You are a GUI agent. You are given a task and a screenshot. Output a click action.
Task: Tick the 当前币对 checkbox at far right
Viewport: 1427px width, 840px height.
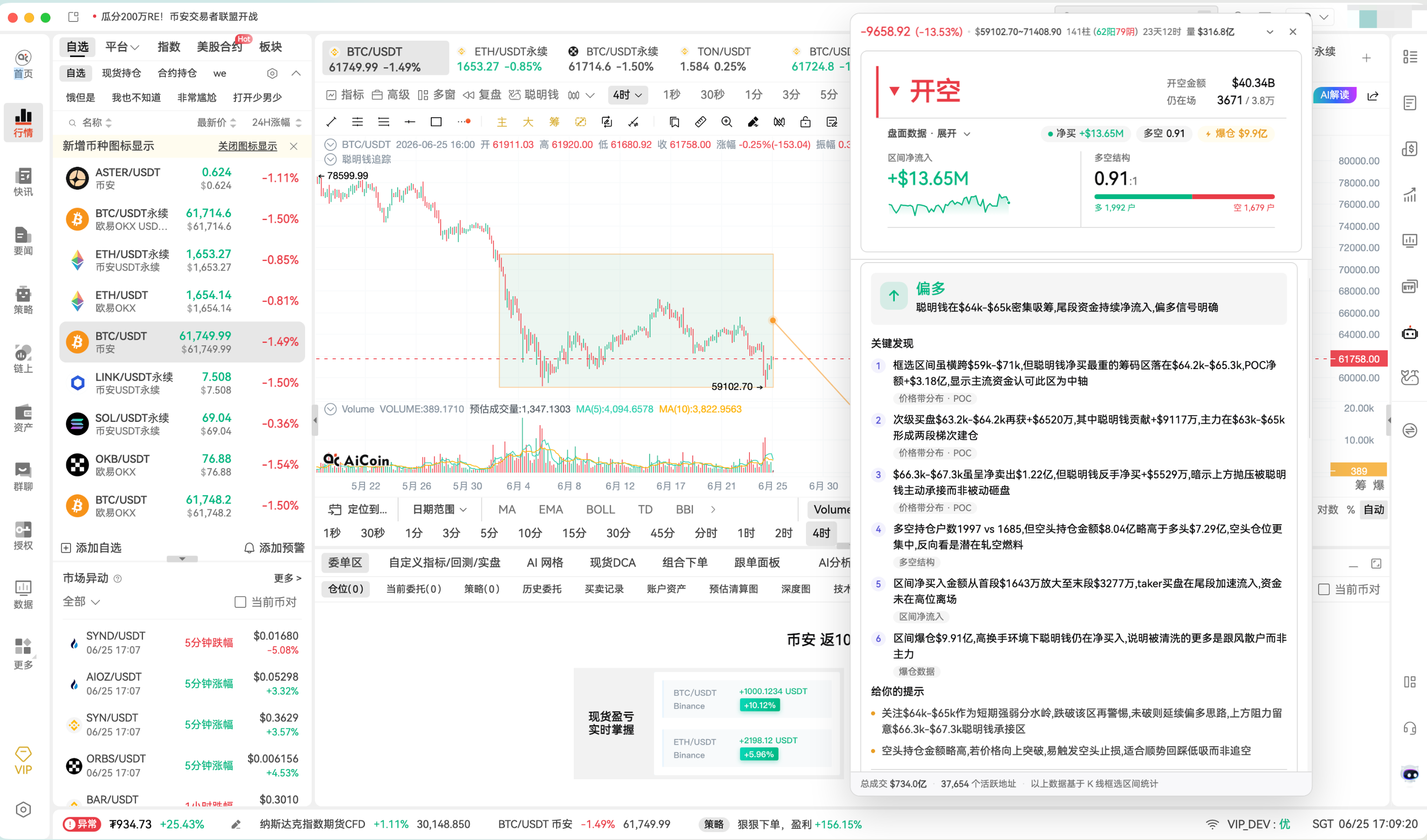1324,589
